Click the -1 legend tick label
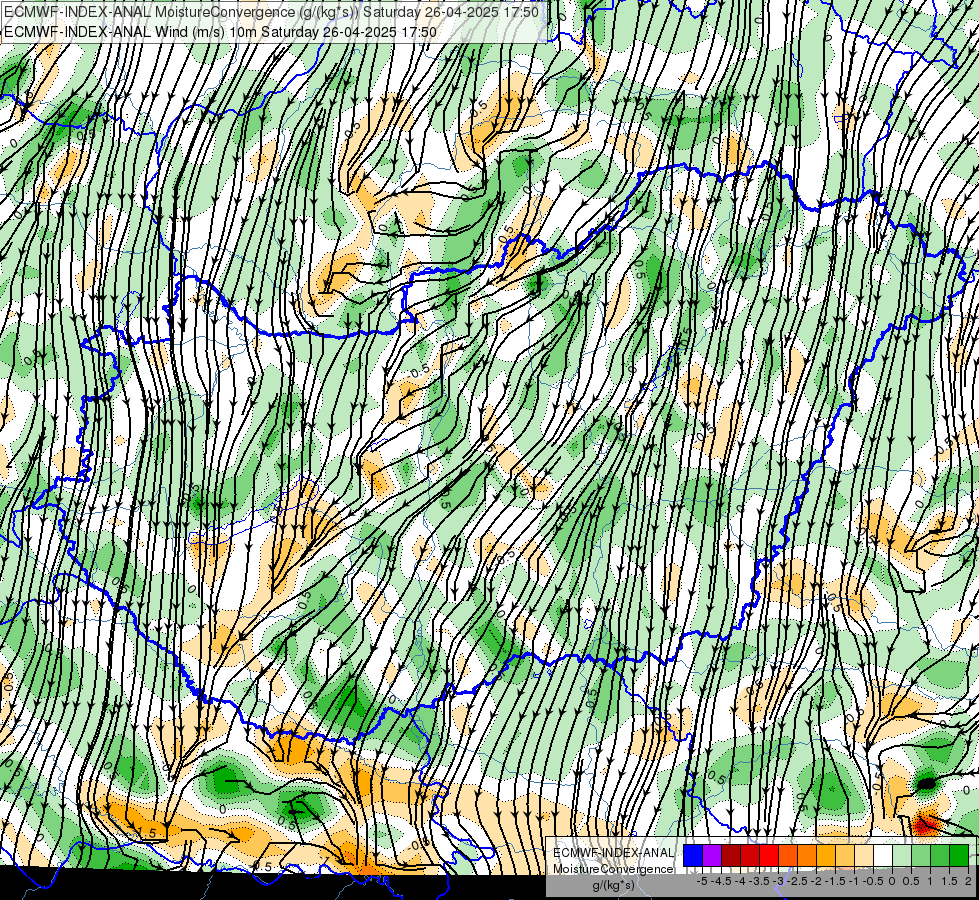 coord(854,881)
